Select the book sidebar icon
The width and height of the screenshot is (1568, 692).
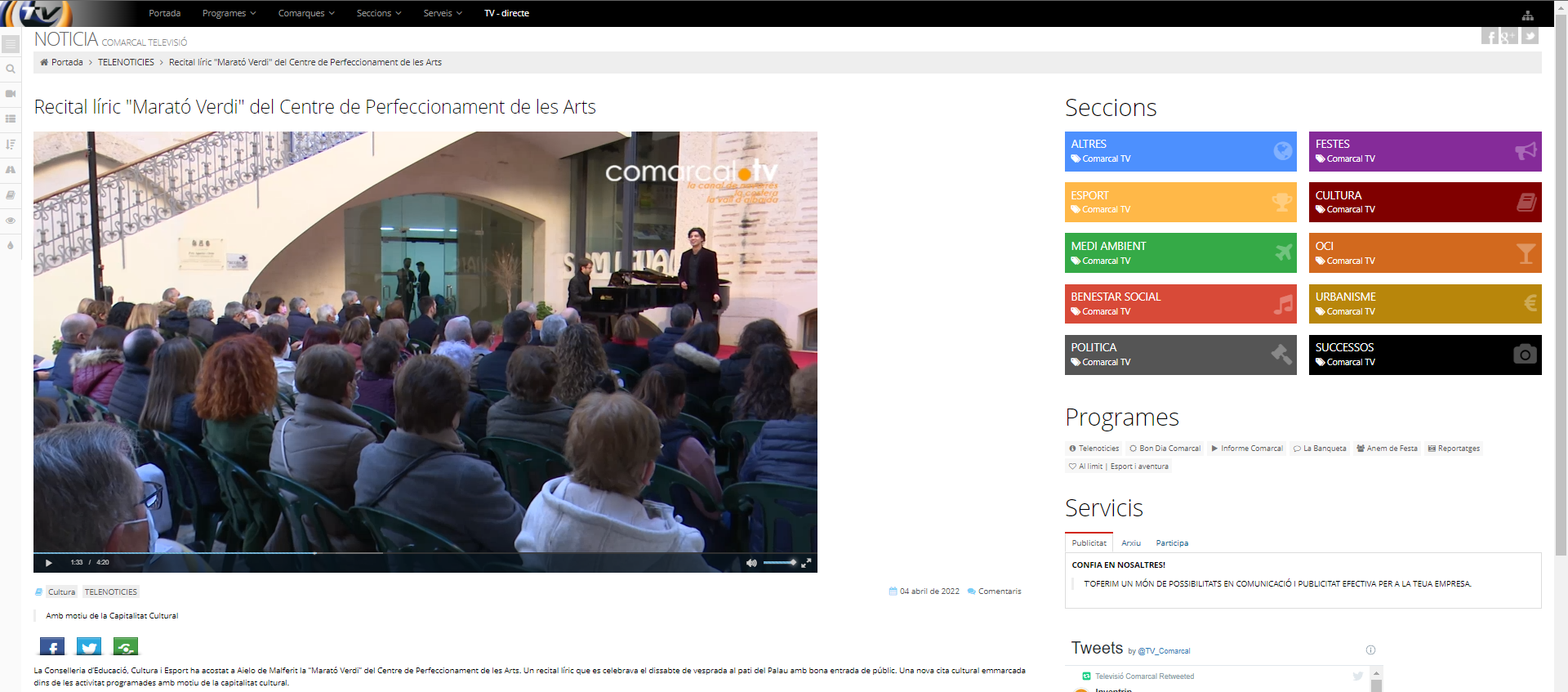(11, 195)
